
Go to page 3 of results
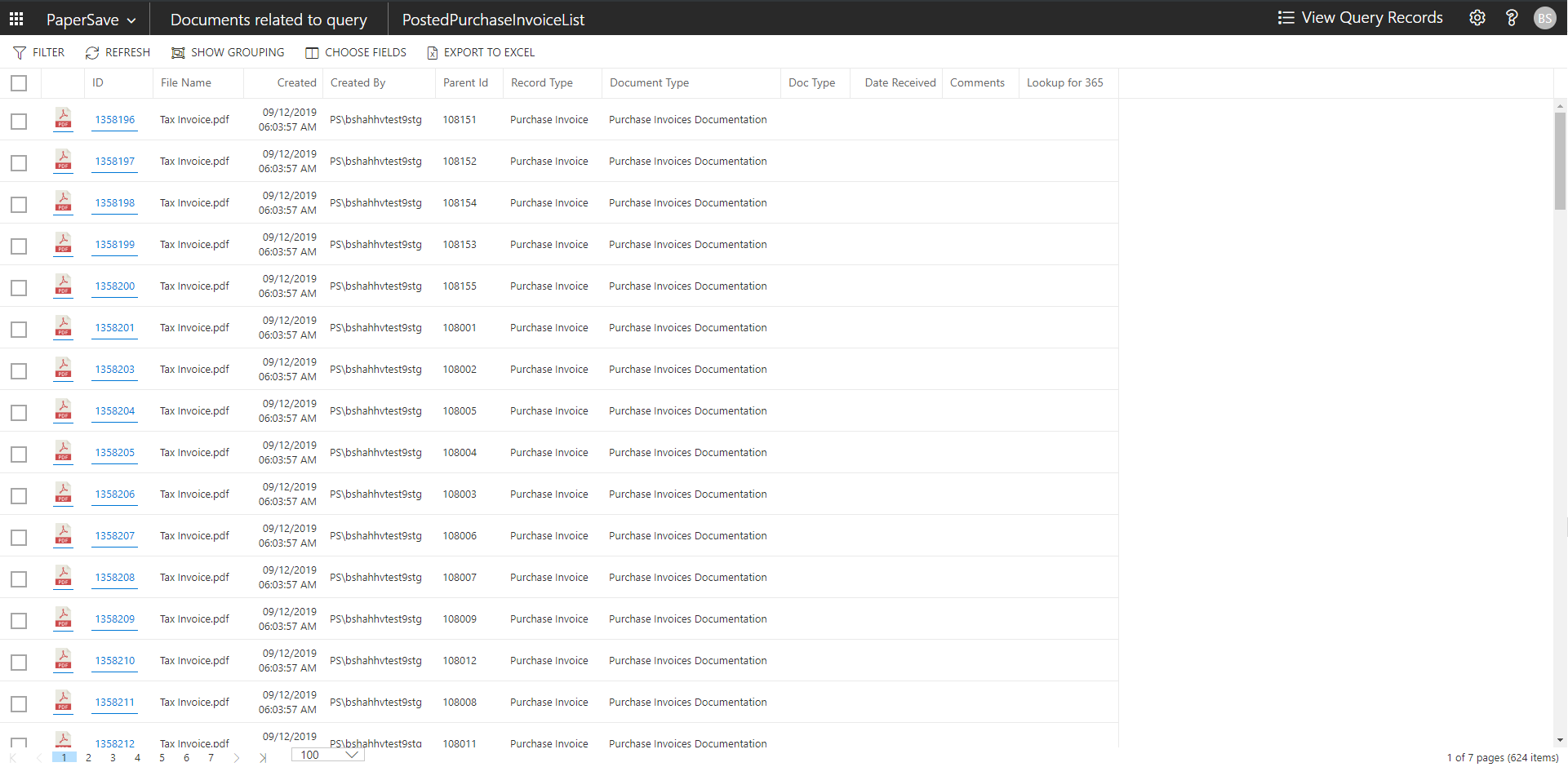(x=113, y=758)
